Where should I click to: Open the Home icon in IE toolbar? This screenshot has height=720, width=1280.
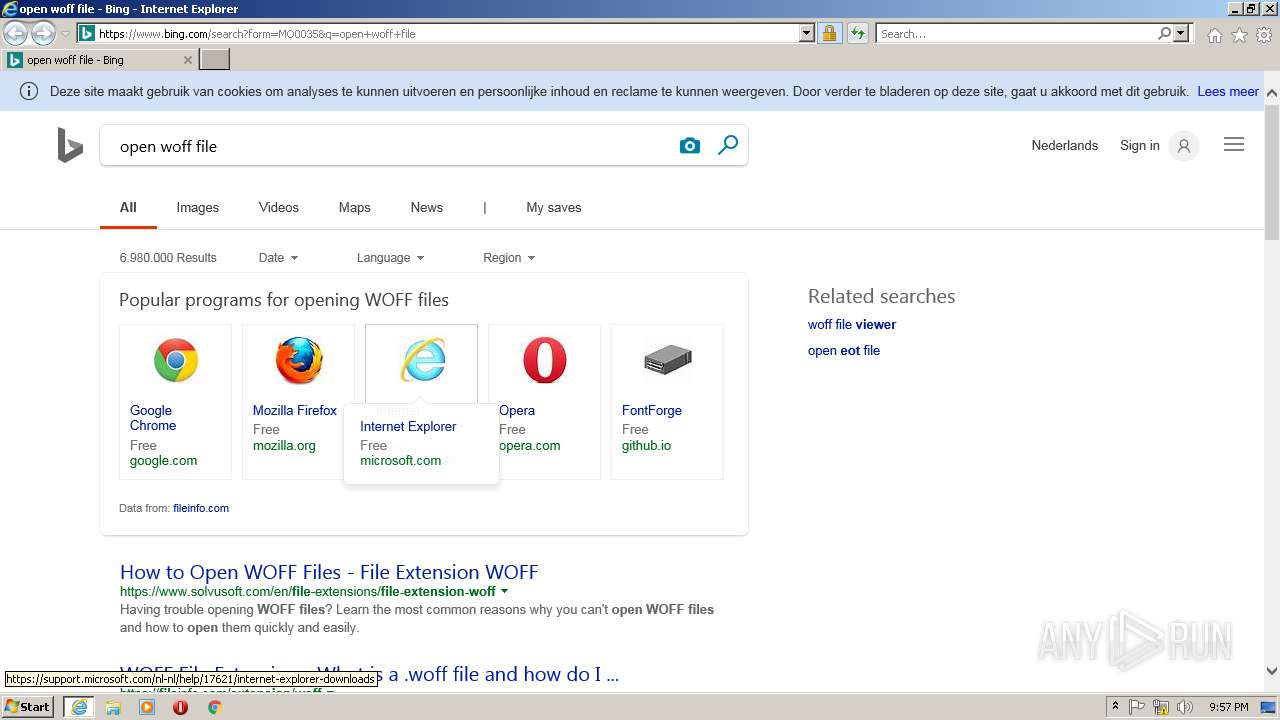(x=1214, y=35)
